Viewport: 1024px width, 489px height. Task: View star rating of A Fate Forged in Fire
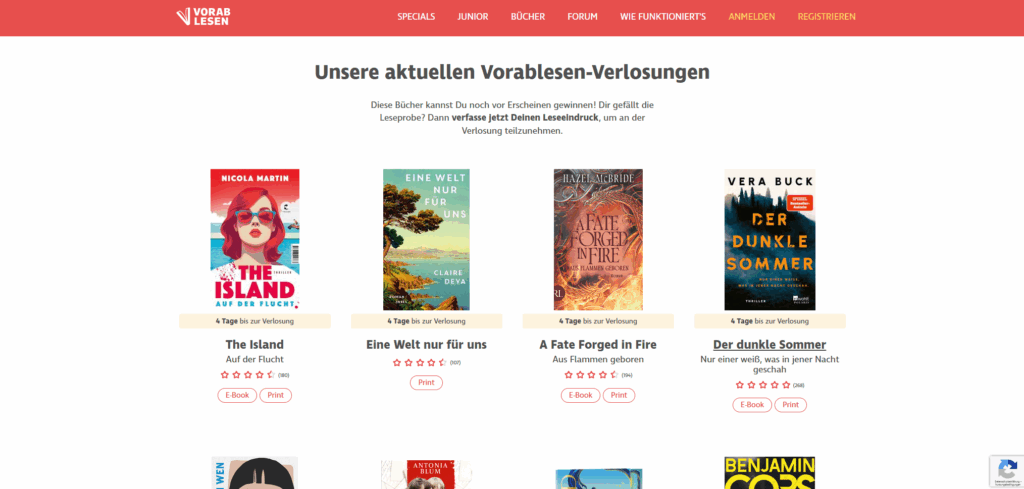[591, 375]
